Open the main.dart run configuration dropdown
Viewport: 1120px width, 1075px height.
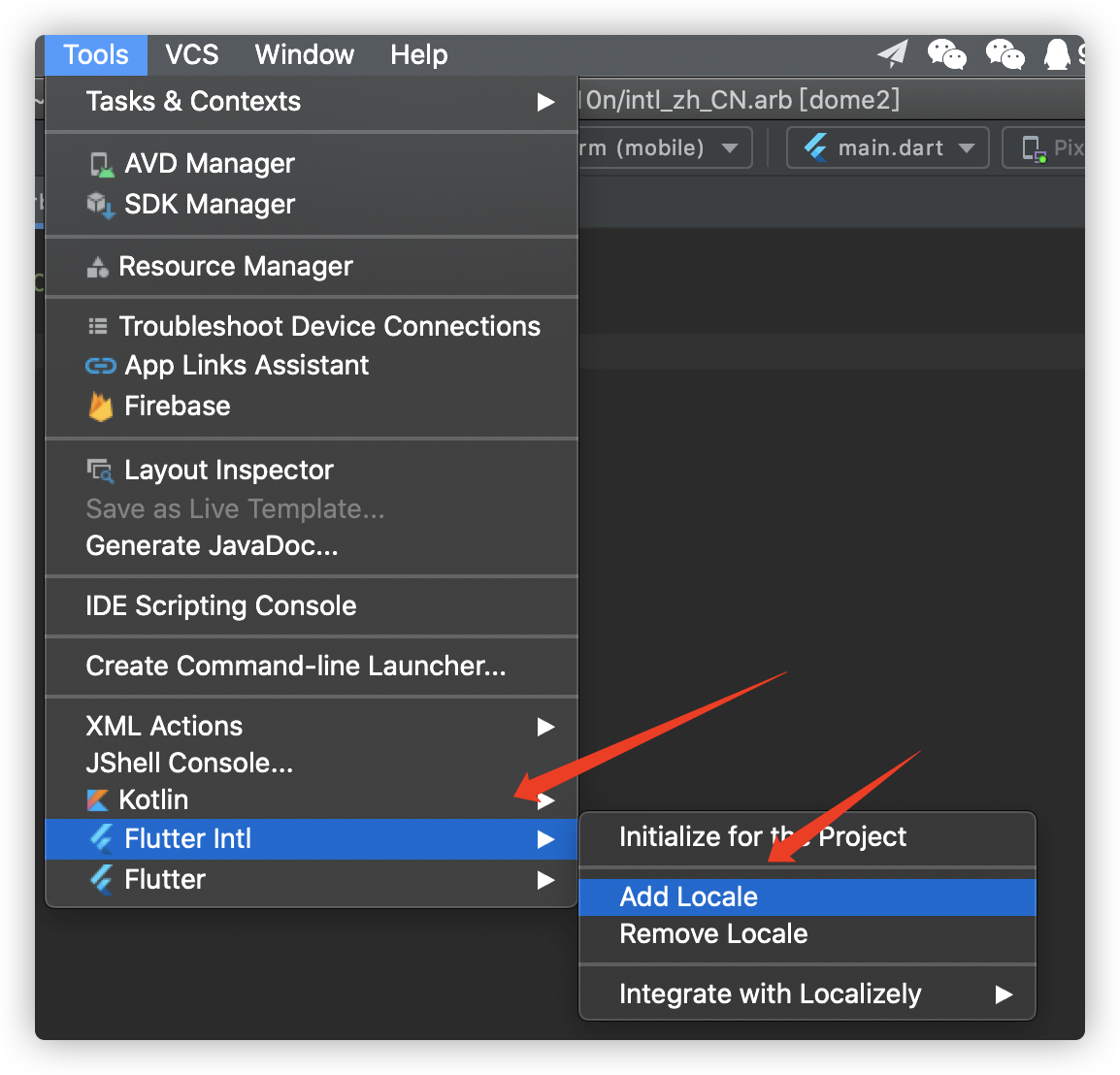[888, 147]
